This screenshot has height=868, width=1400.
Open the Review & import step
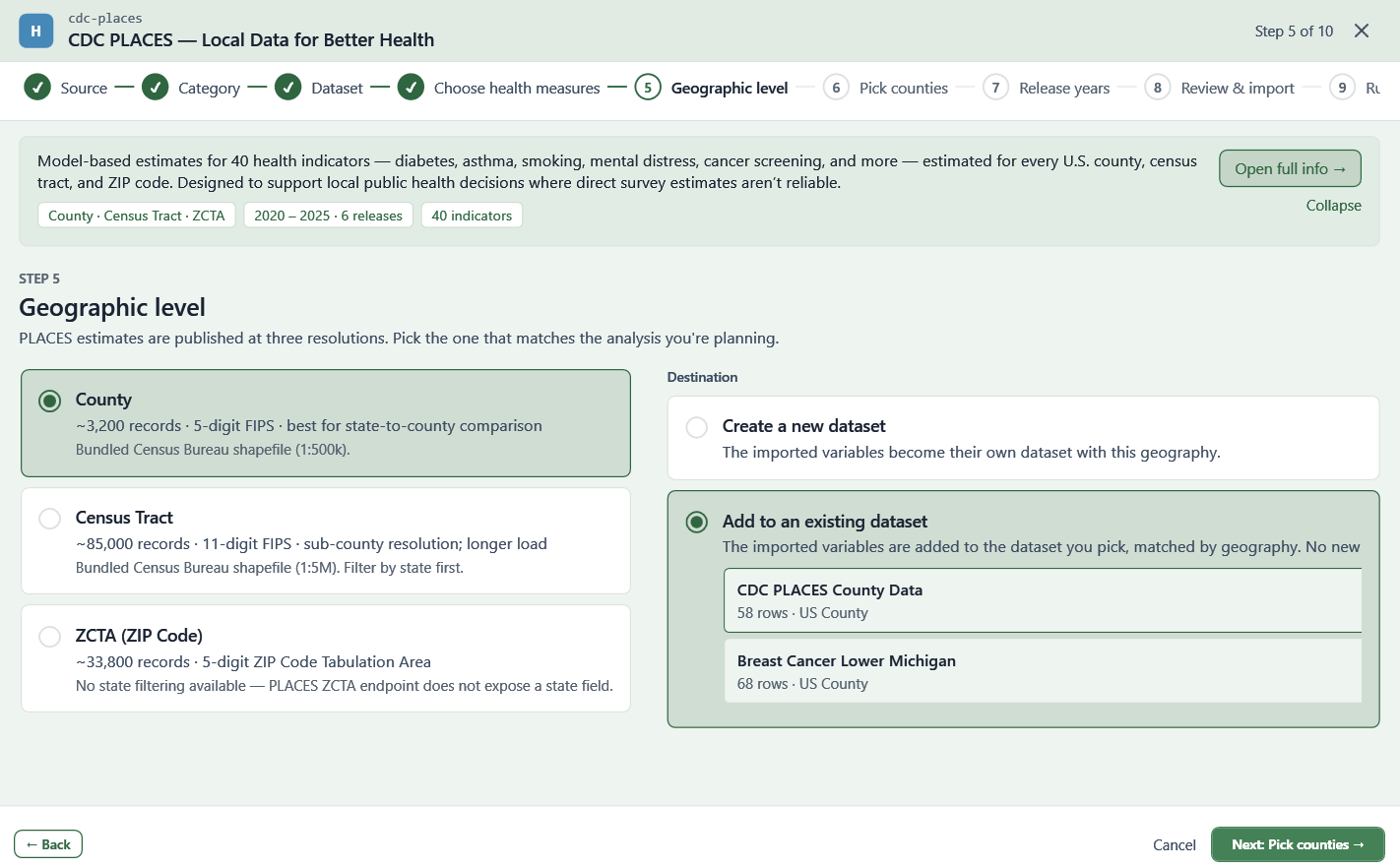click(x=1238, y=89)
